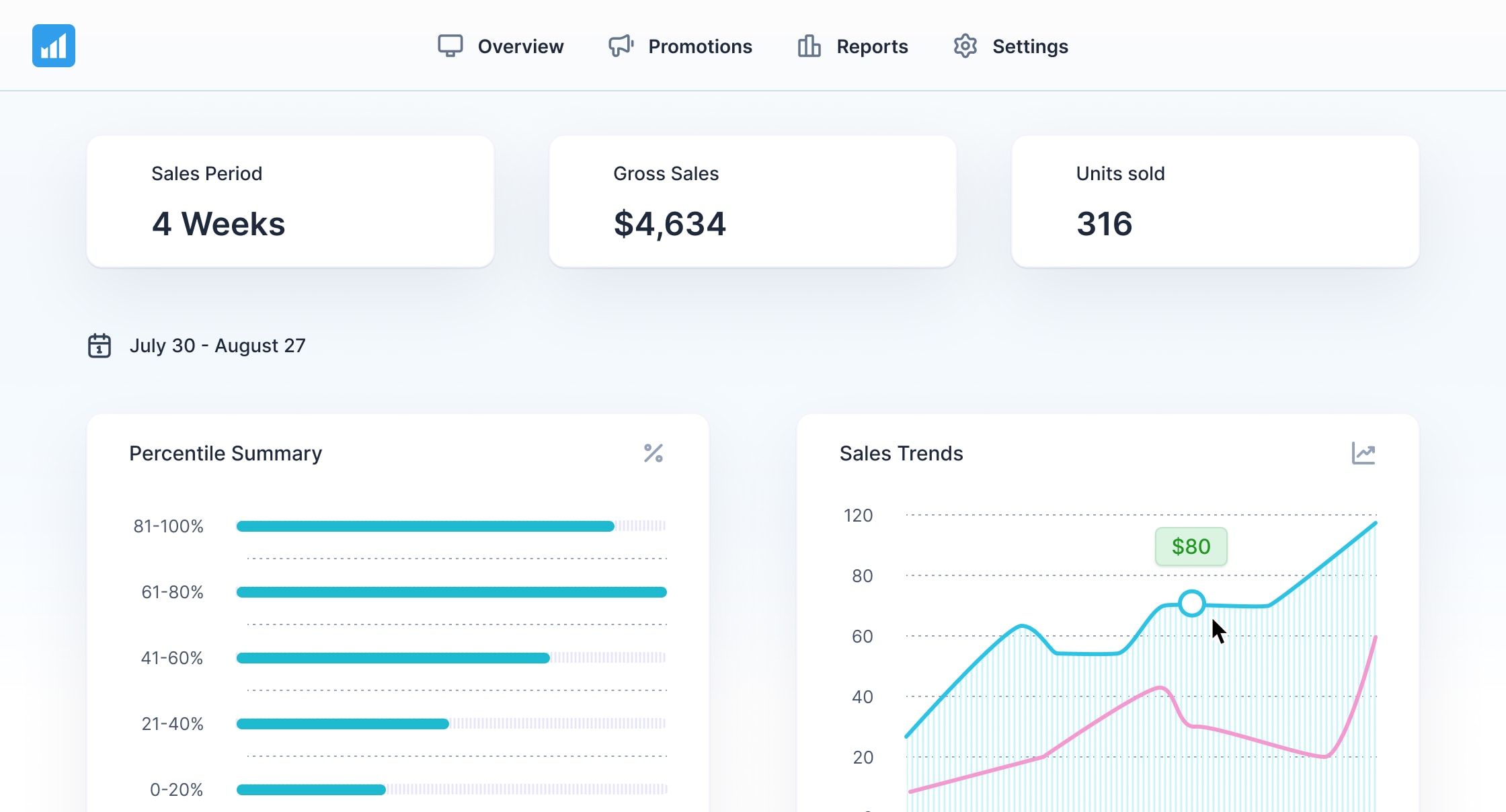1506x812 pixels.
Task: Open the Settings gear icon
Action: click(x=965, y=46)
